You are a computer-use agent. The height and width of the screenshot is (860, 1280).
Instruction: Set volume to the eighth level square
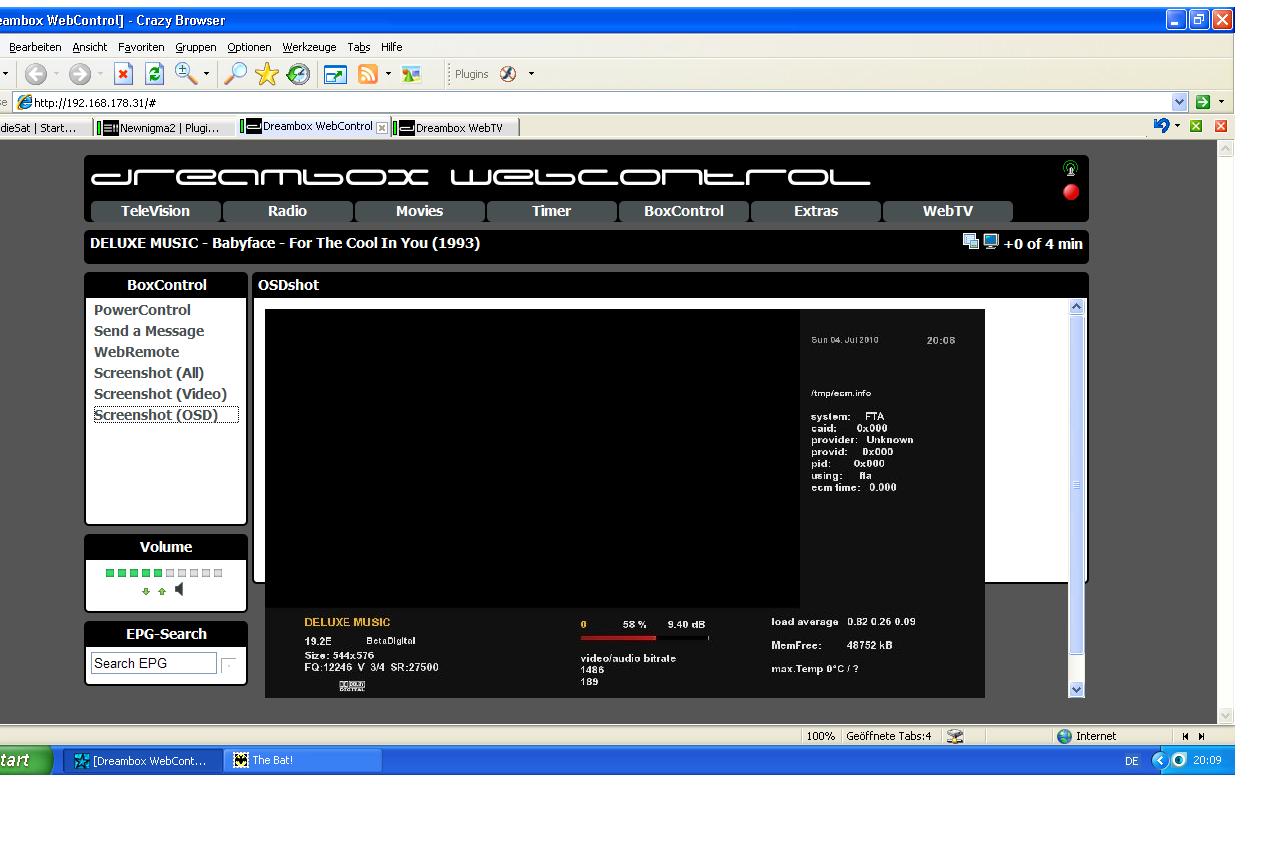[194, 573]
